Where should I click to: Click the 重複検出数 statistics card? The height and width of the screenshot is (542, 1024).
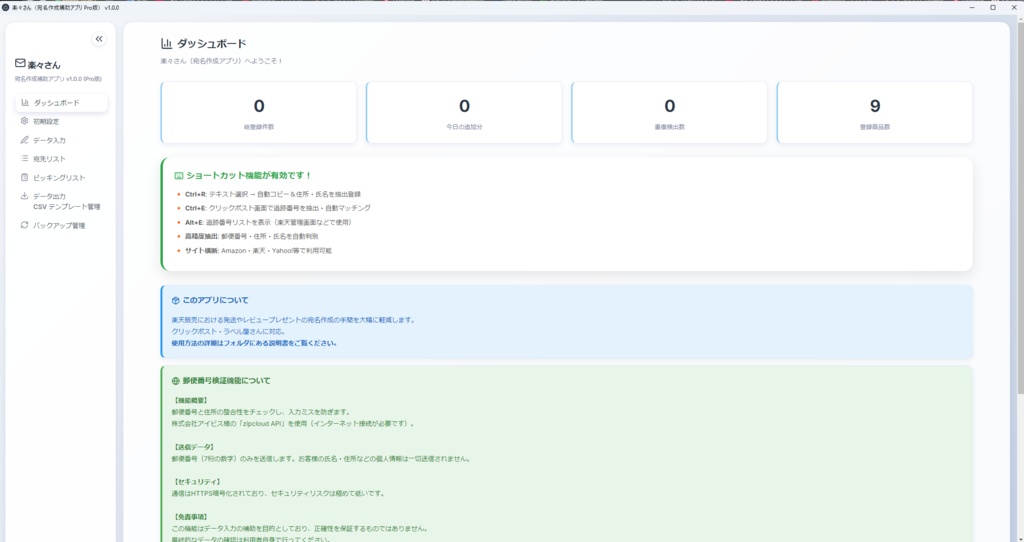coord(669,112)
